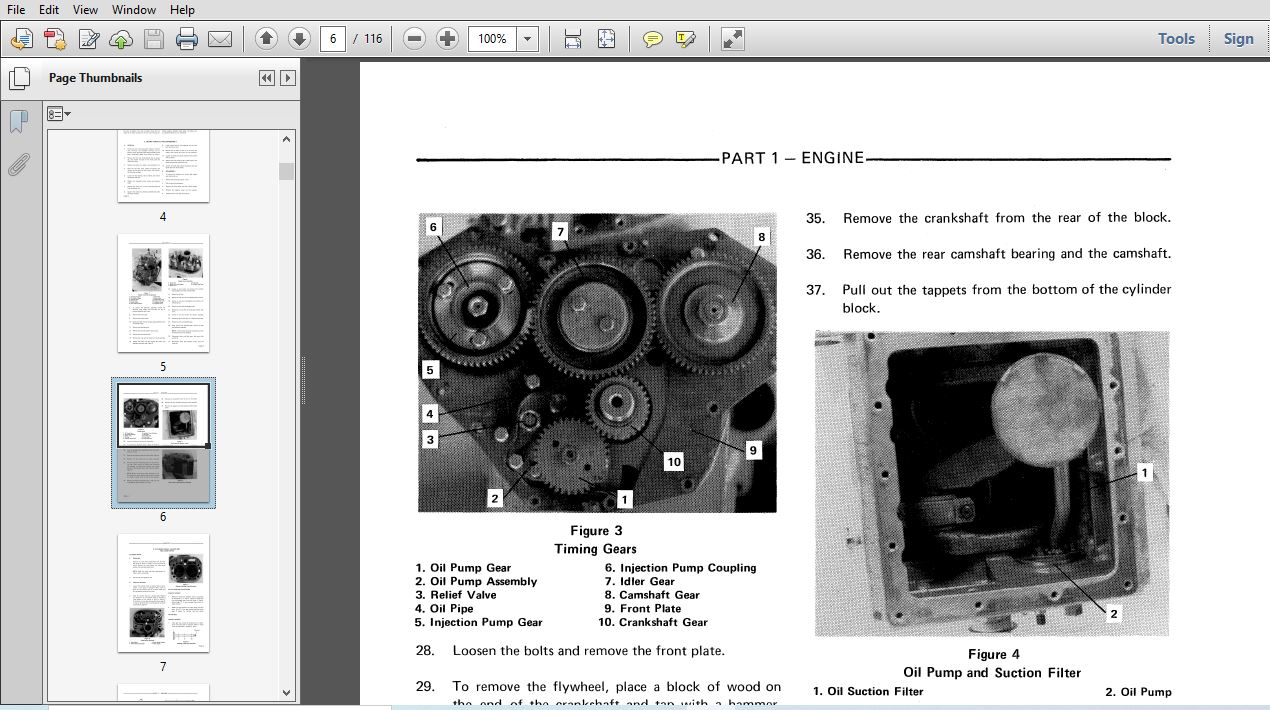Viewport: 1270px width, 710px height.
Task: Click the Figure 3 timing gears photo
Action: 597,362
